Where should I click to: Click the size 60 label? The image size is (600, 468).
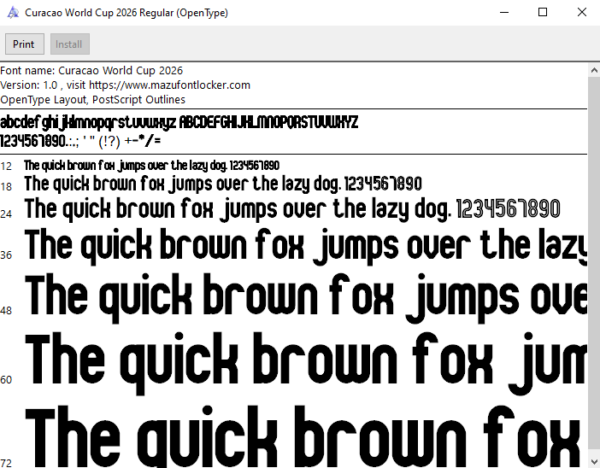coord(6,380)
